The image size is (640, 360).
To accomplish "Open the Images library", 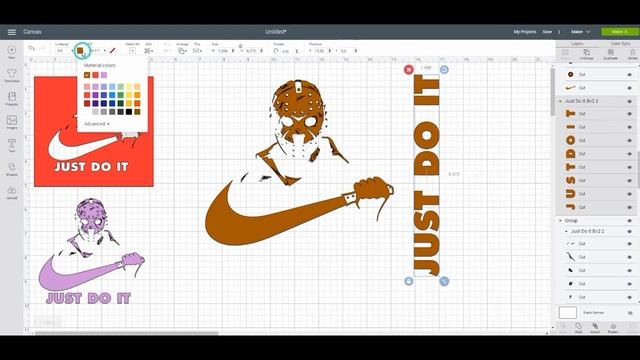I will point(12,122).
